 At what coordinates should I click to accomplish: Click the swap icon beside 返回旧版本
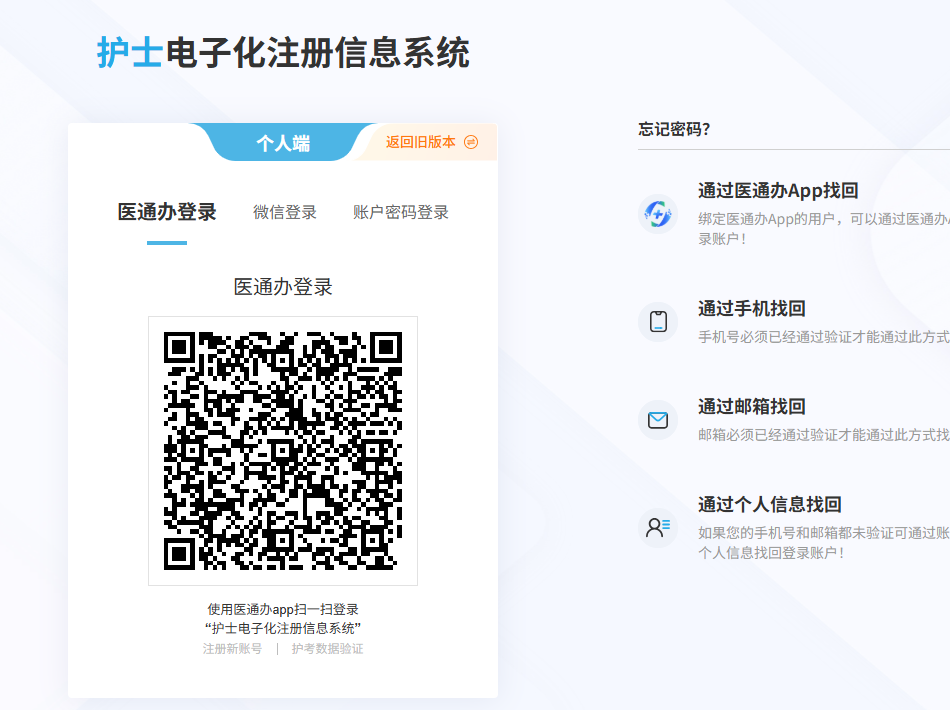coord(471,142)
